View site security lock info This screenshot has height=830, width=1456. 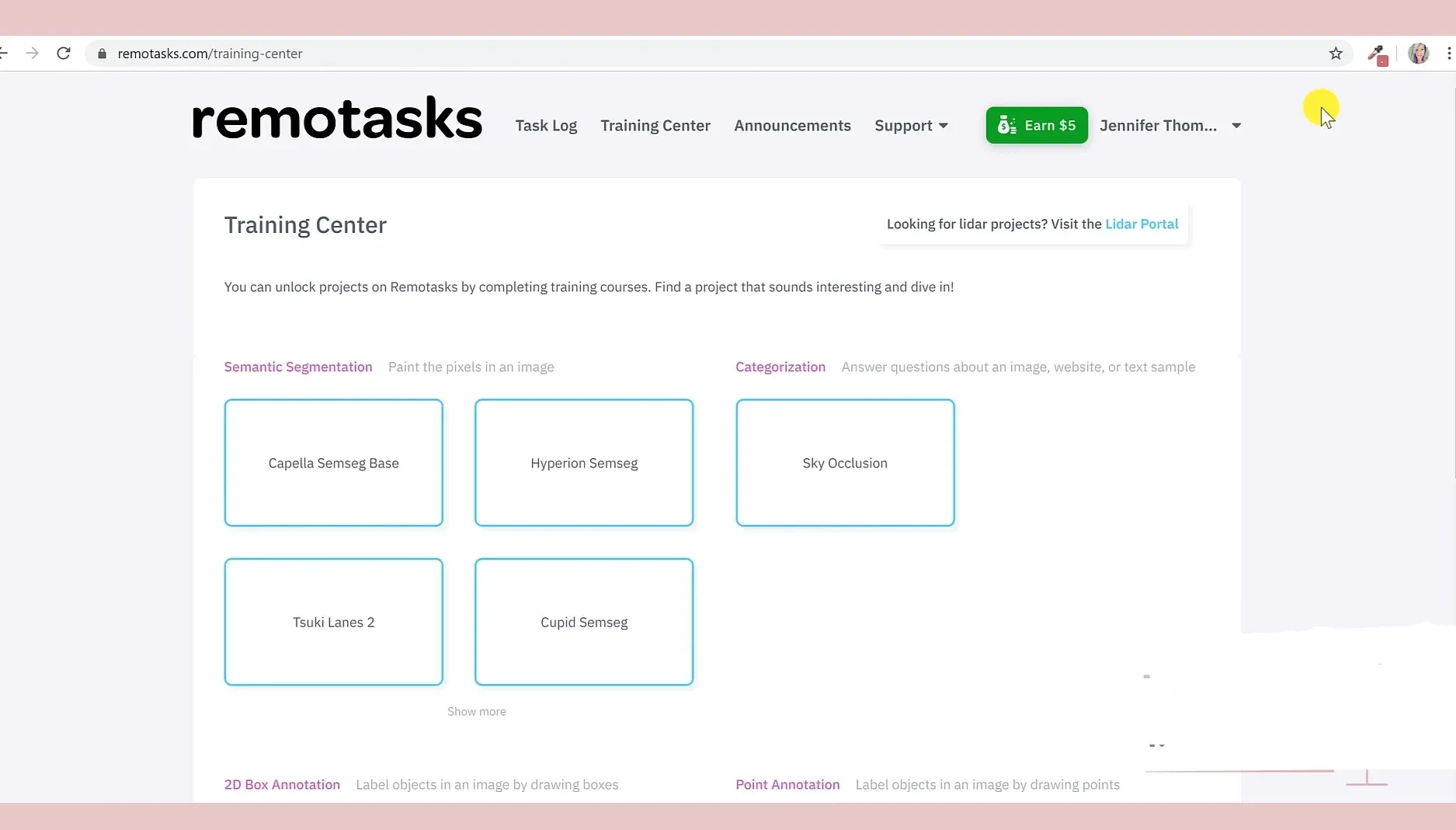click(102, 54)
